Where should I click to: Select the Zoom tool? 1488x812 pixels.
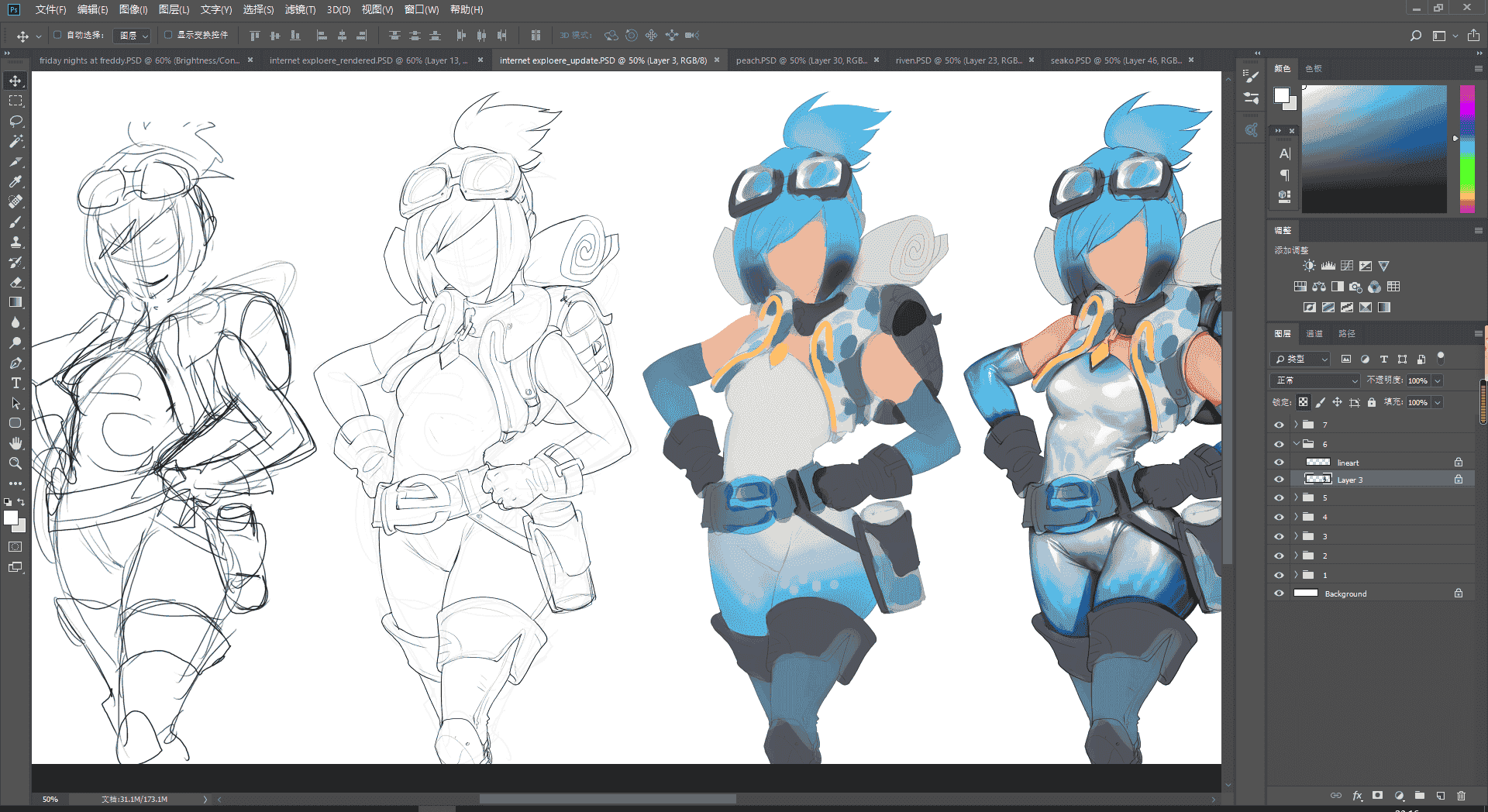click(15, 463)
